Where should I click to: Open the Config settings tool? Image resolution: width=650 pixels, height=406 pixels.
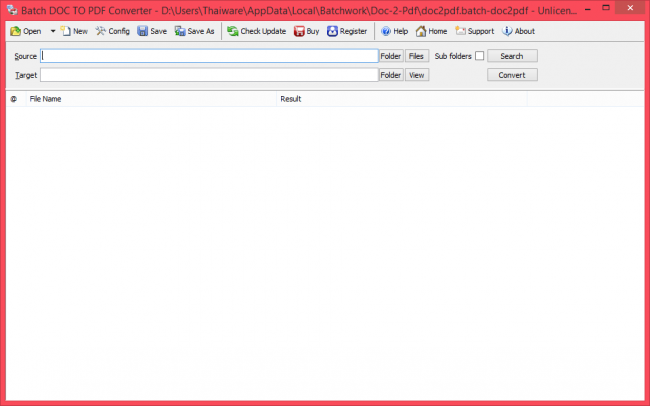(x=113, y=31)
